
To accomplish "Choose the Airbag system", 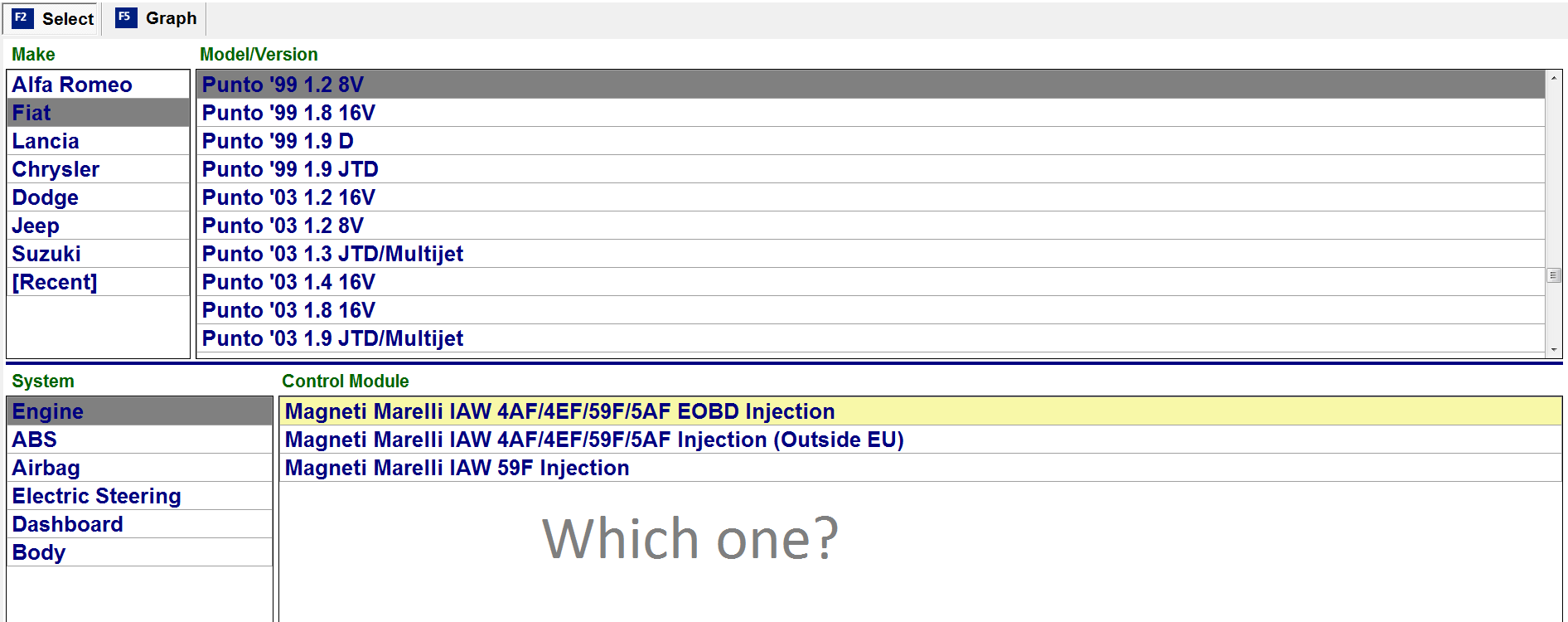I will pyautogui.click(x=46, y=468).
